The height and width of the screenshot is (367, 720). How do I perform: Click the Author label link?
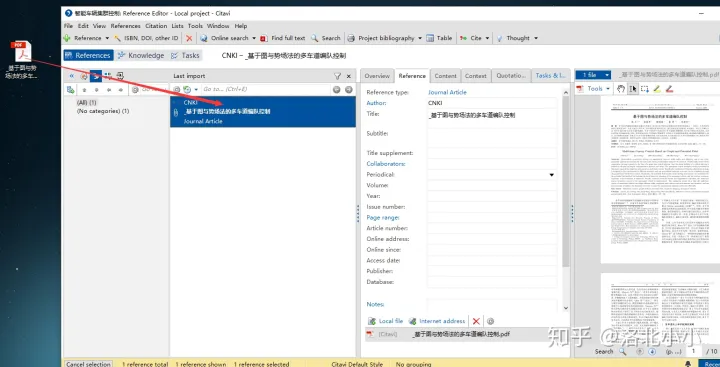click(377, 103)
